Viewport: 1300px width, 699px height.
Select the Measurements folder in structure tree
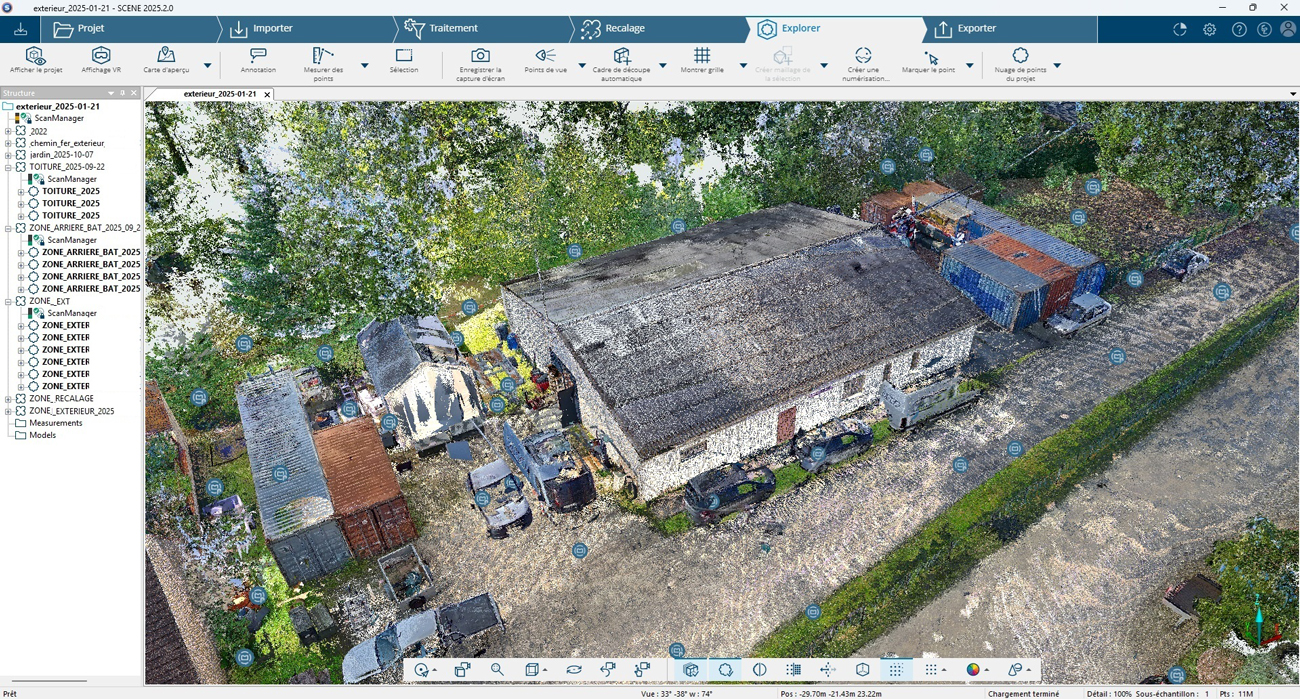point(56,423)
